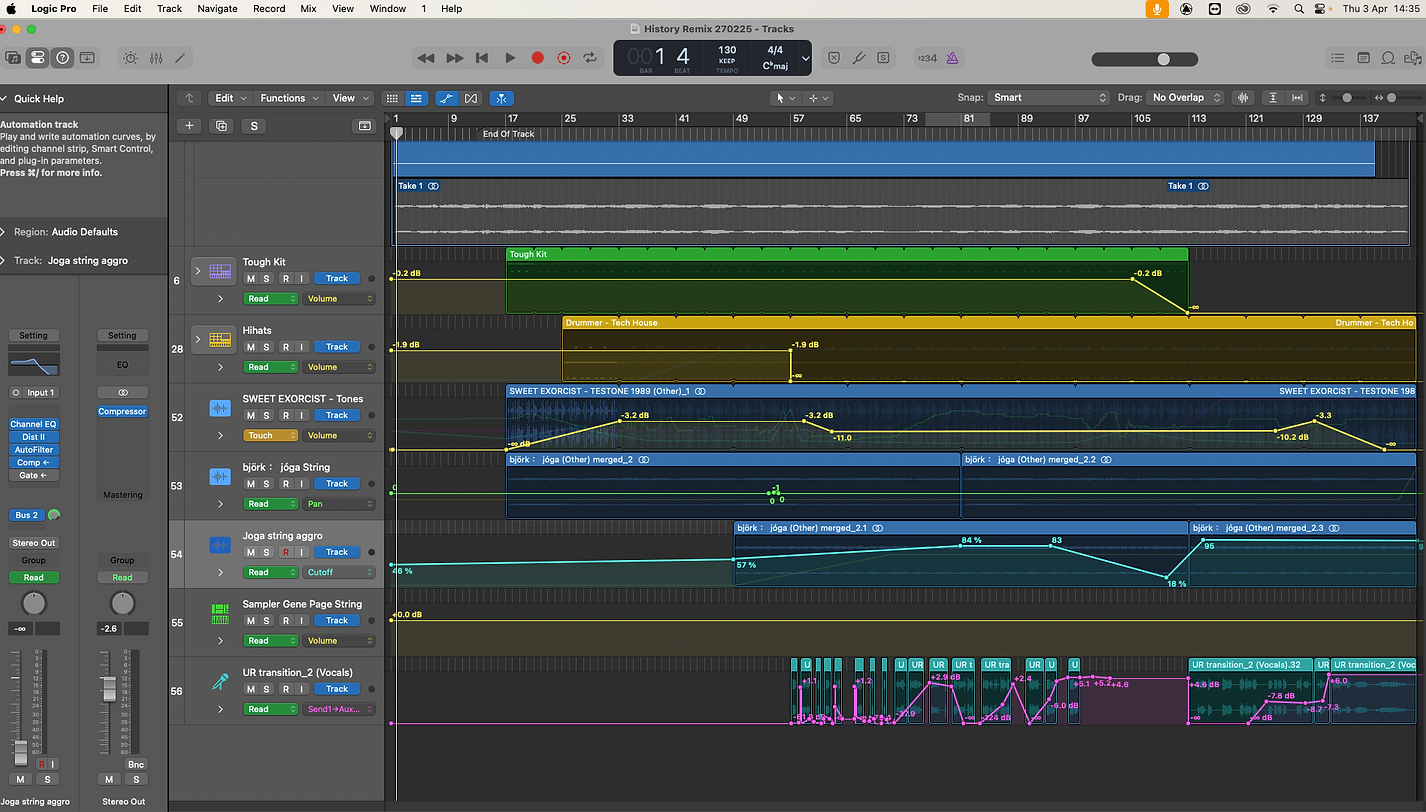
Task: Click the global Solo S track header button
Action: pos(254,126)
